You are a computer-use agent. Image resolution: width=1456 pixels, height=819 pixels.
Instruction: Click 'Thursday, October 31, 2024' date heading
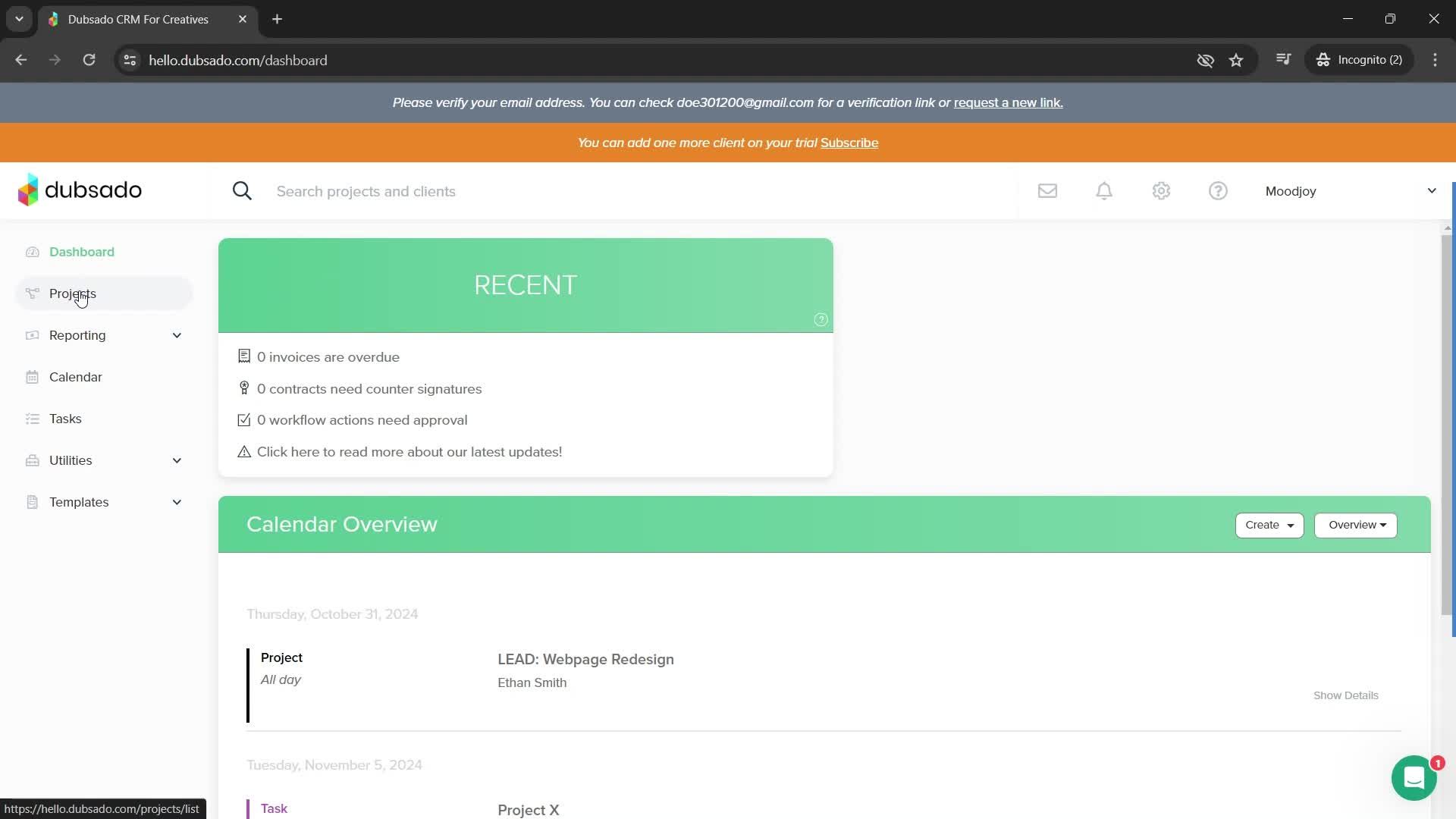[x=332, y=614]
